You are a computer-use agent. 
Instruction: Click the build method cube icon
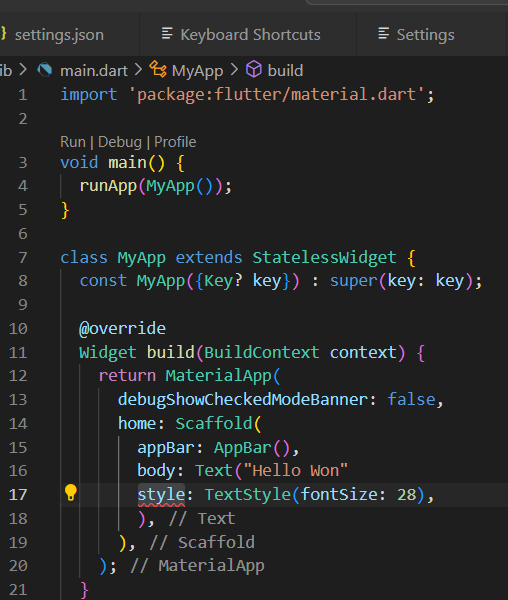pos(254,70)
